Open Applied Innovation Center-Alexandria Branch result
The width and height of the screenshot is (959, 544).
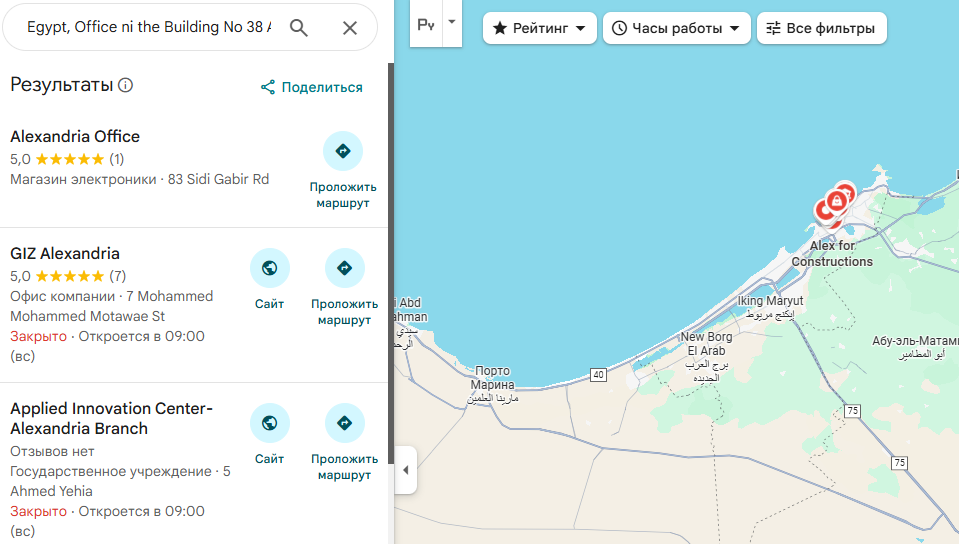tap(111, 419)
